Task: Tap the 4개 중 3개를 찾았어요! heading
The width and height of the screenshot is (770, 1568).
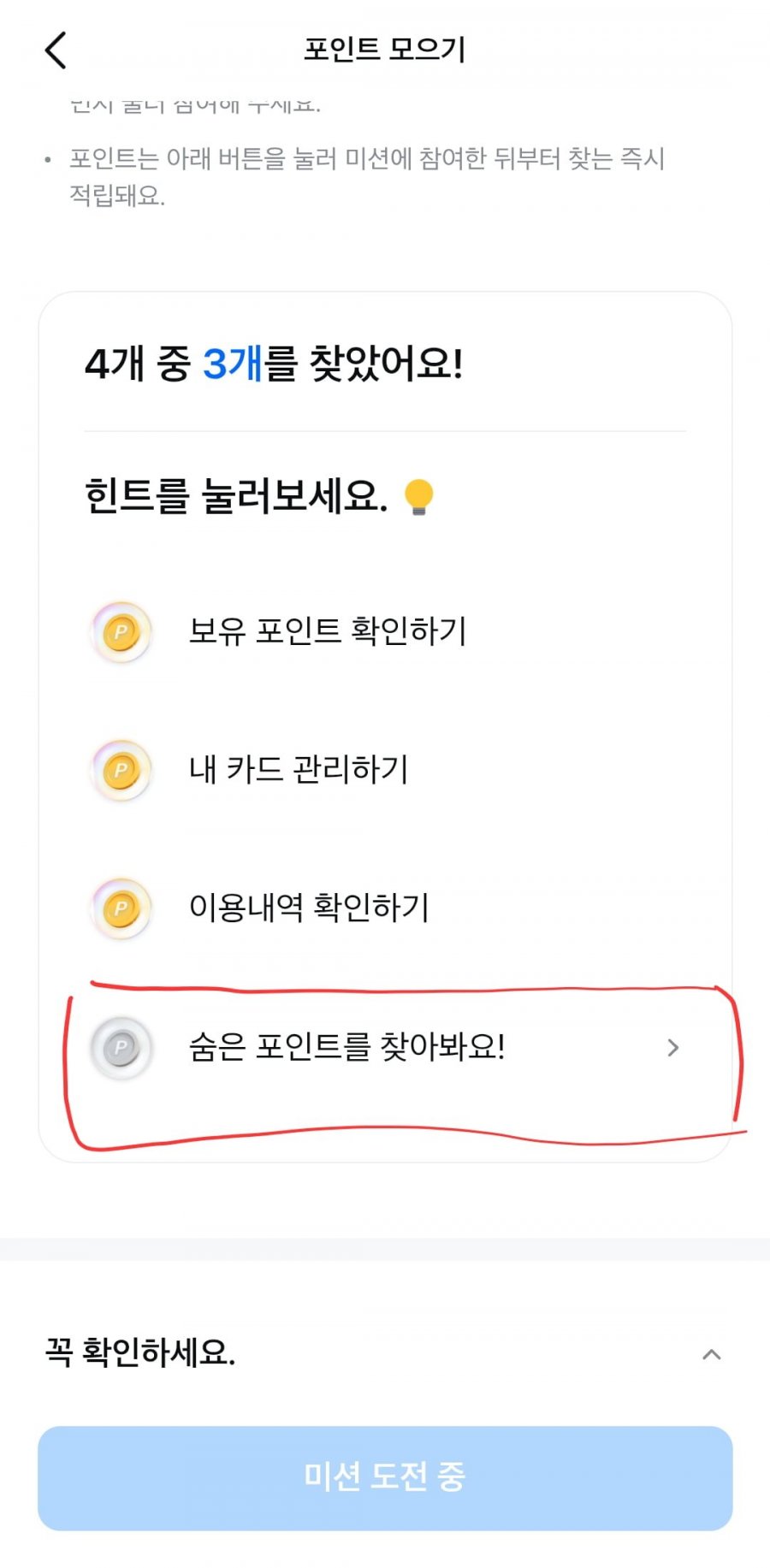Action: [274, 364]
